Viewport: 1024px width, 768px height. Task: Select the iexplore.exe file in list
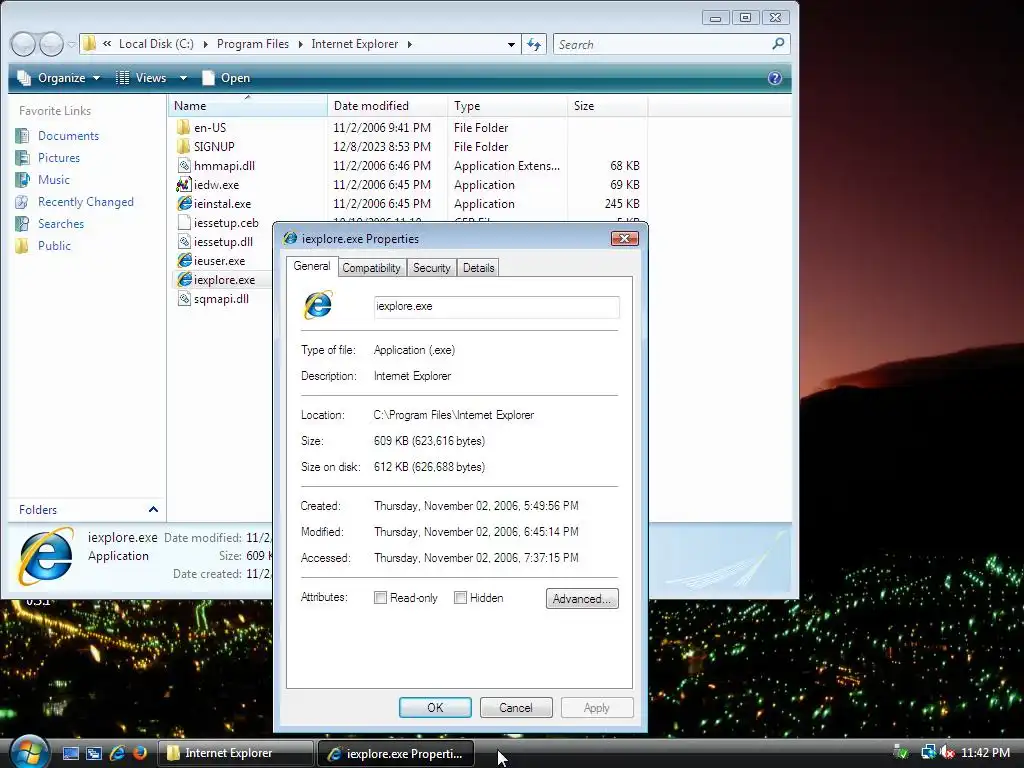222,280
